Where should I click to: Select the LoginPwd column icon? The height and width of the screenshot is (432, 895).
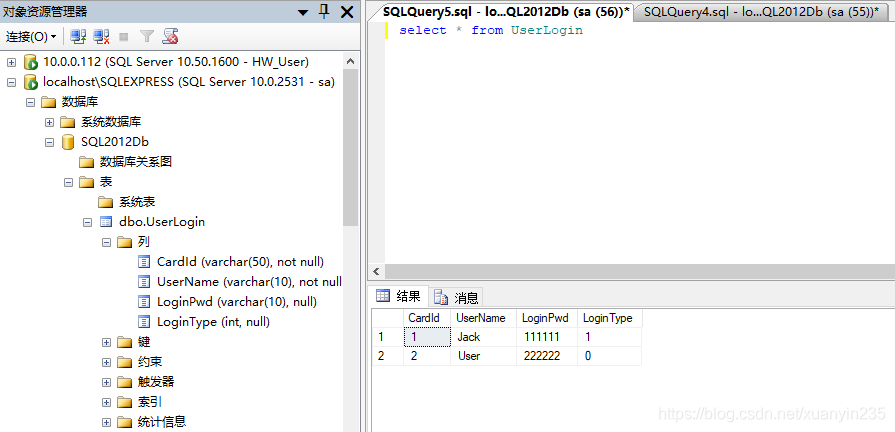pos(144,302)
